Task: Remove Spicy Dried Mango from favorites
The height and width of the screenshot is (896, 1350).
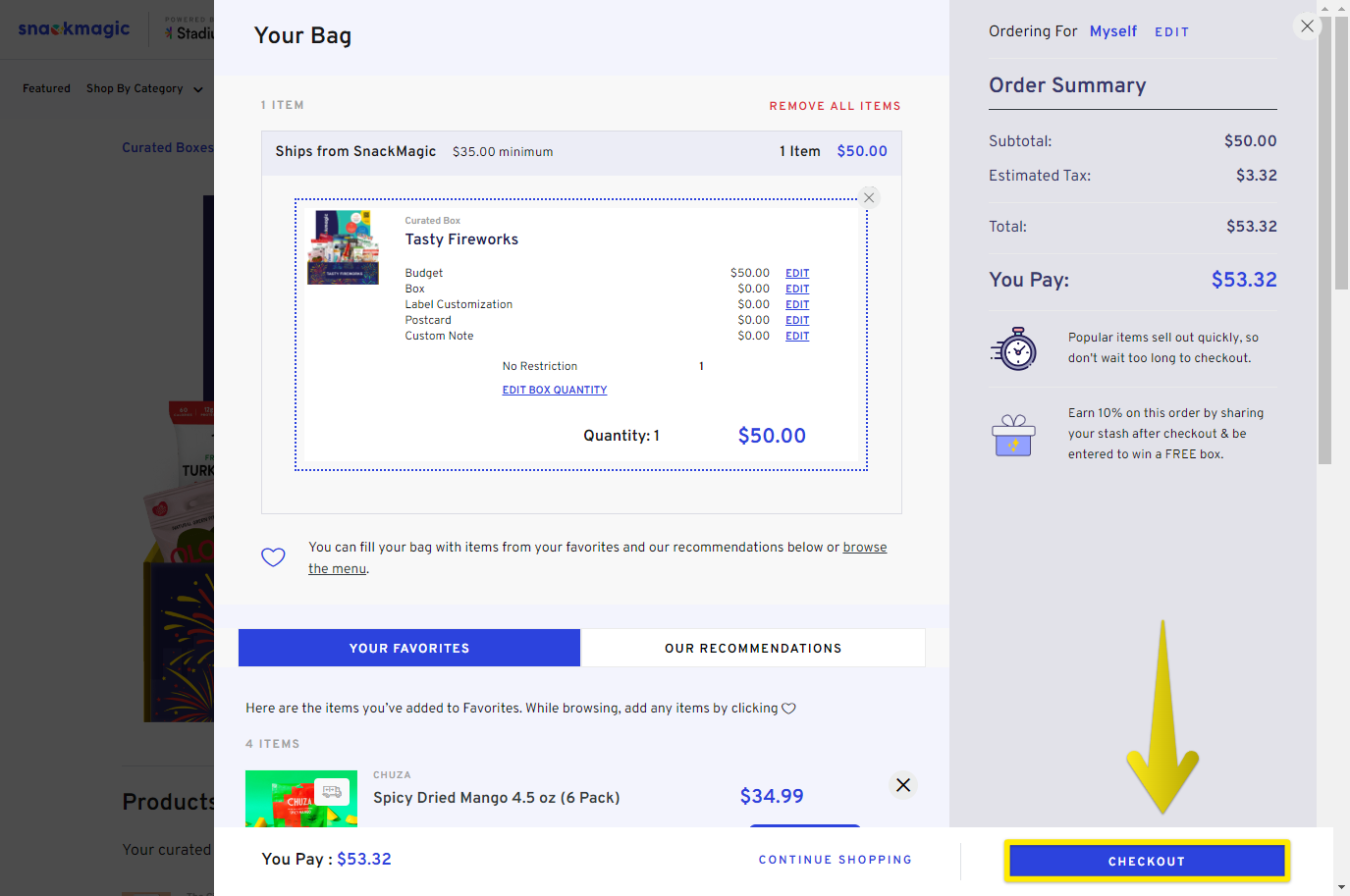Action: tap(903, 785)
